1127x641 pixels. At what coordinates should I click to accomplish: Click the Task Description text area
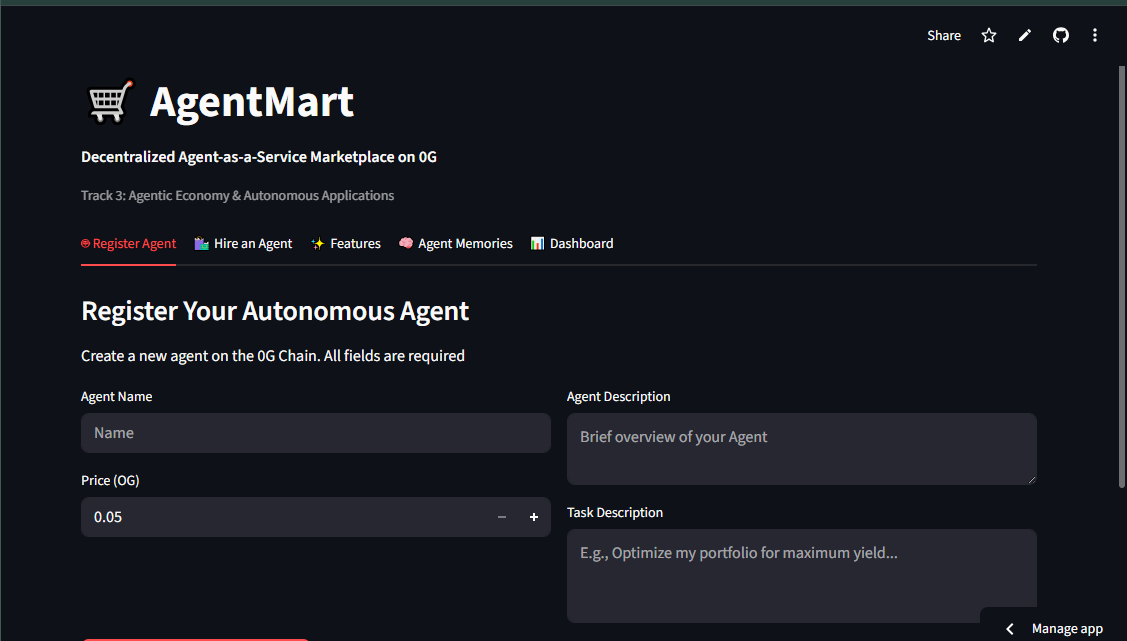[x=801, y=575]
